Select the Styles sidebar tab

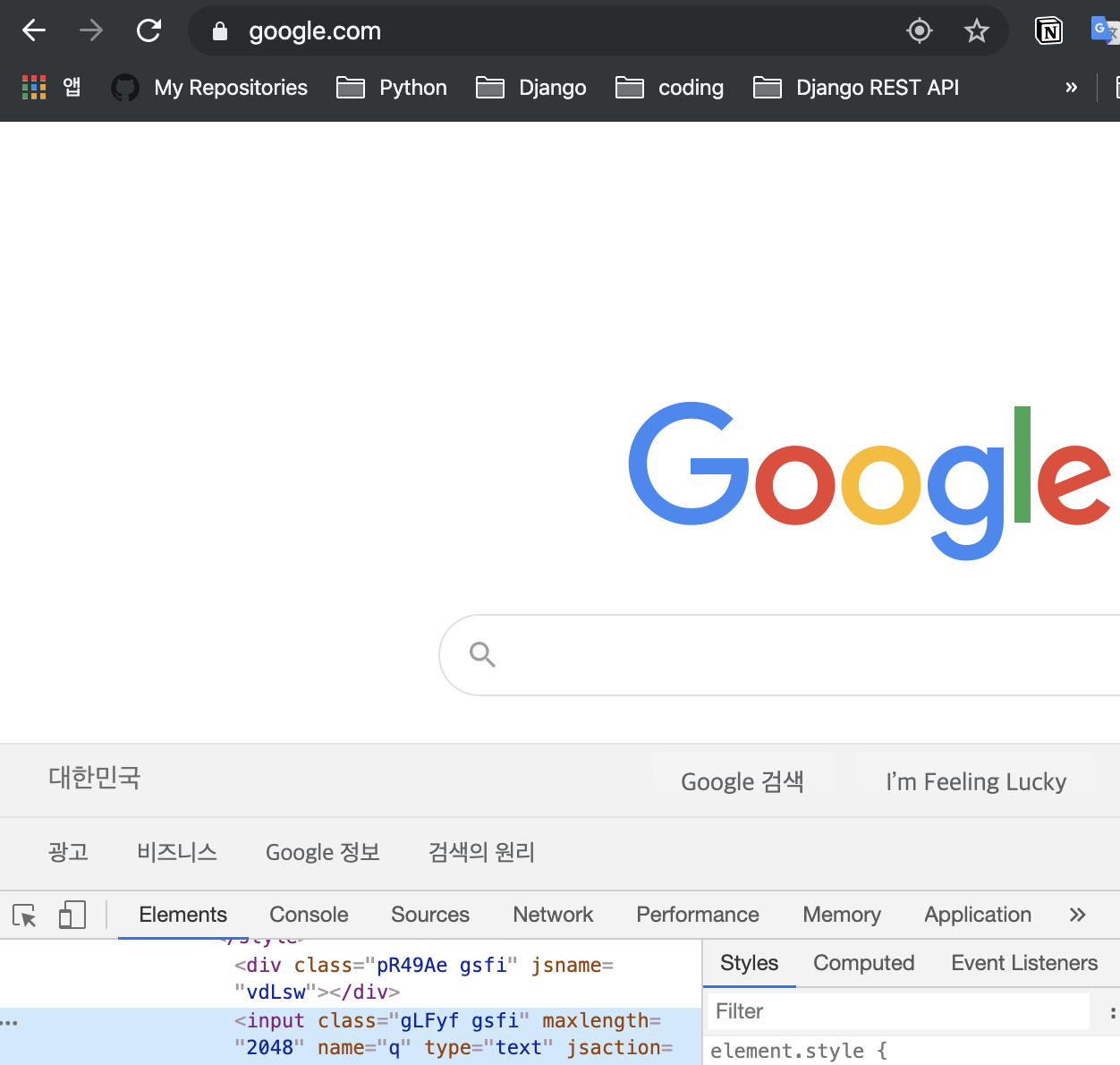(x=750, y=963)
